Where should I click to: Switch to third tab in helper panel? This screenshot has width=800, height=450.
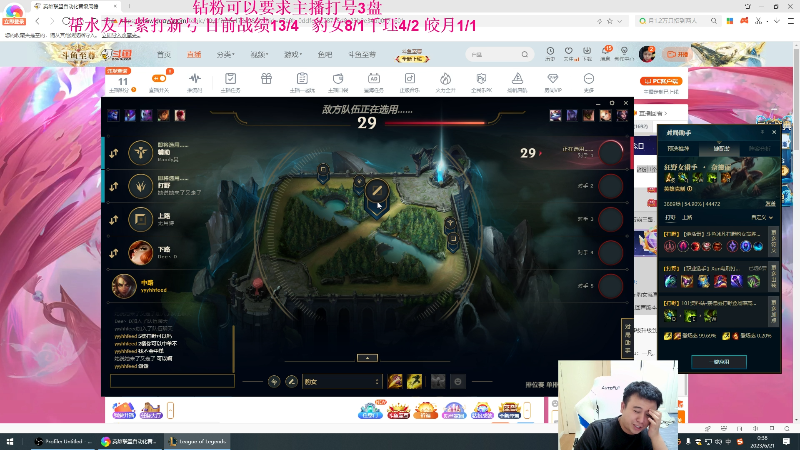pyautogui.click(x=759, y=148)
